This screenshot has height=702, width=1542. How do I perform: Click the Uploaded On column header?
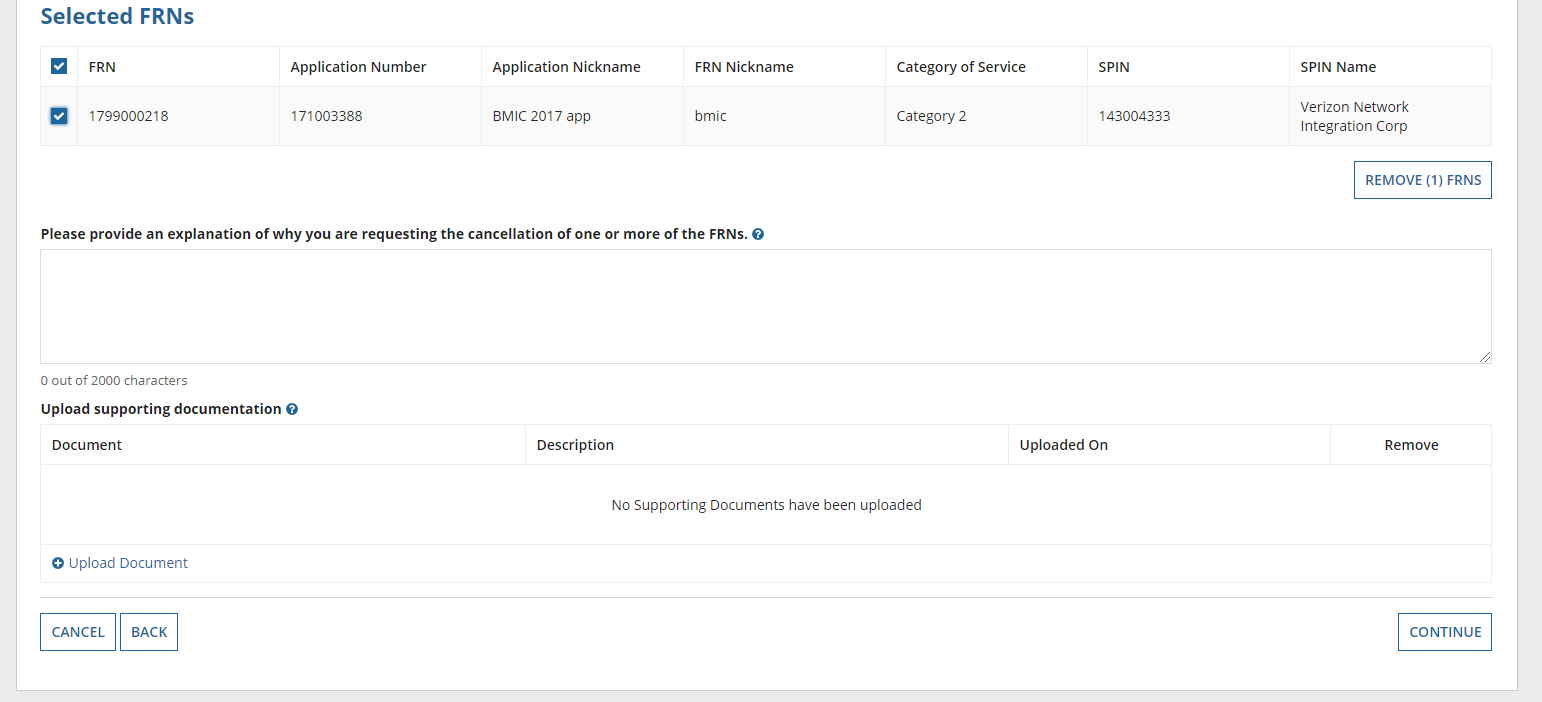[x=1063, y=445]
